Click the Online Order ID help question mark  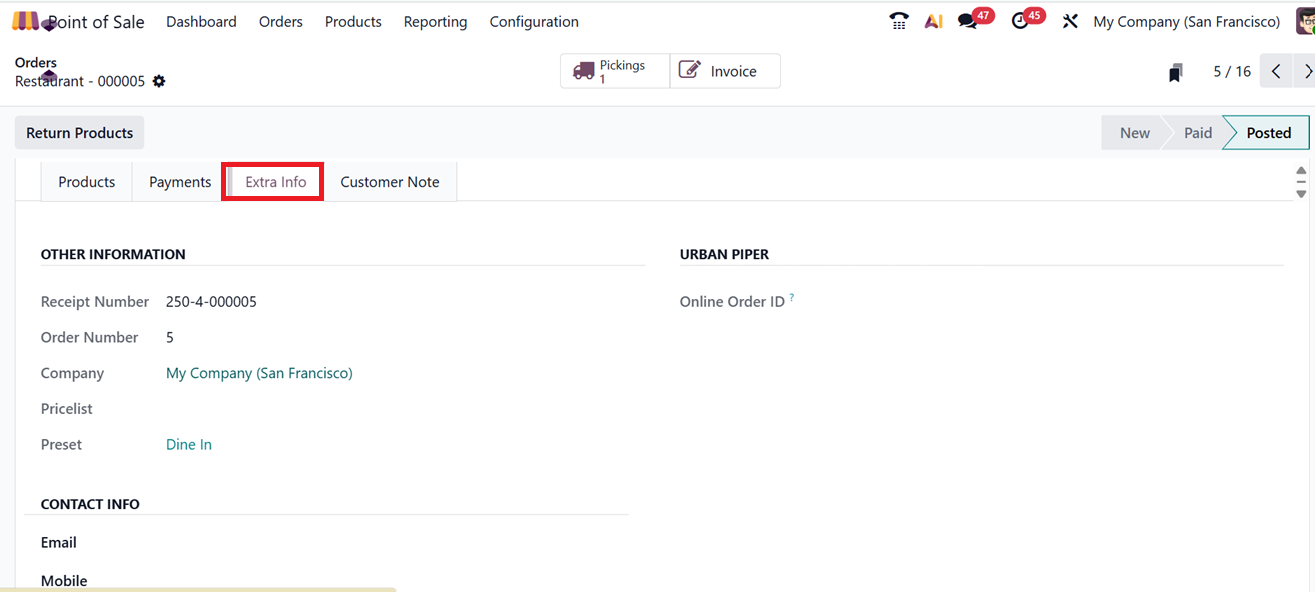click(792, 297)
